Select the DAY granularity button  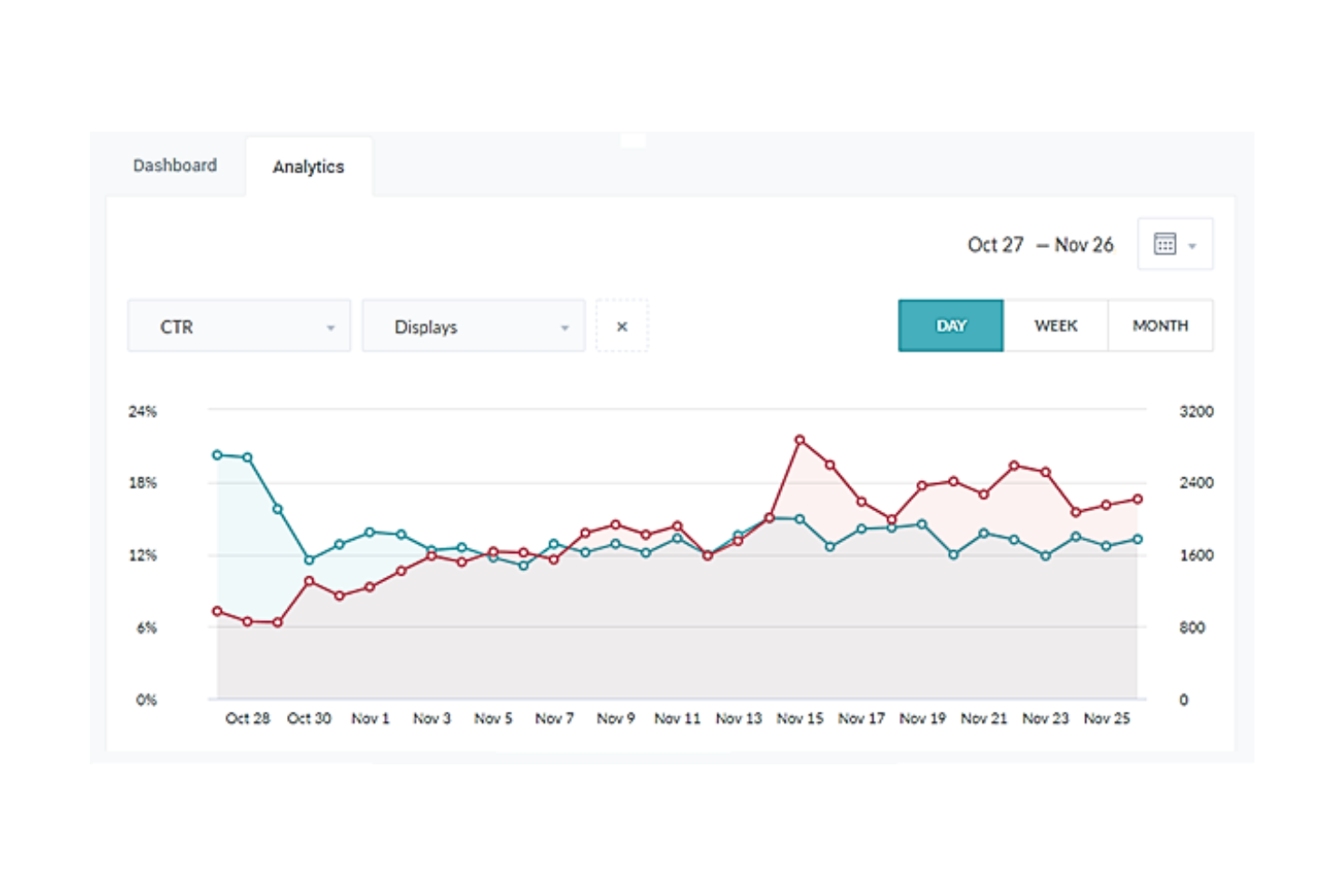[x=950, y=325]
